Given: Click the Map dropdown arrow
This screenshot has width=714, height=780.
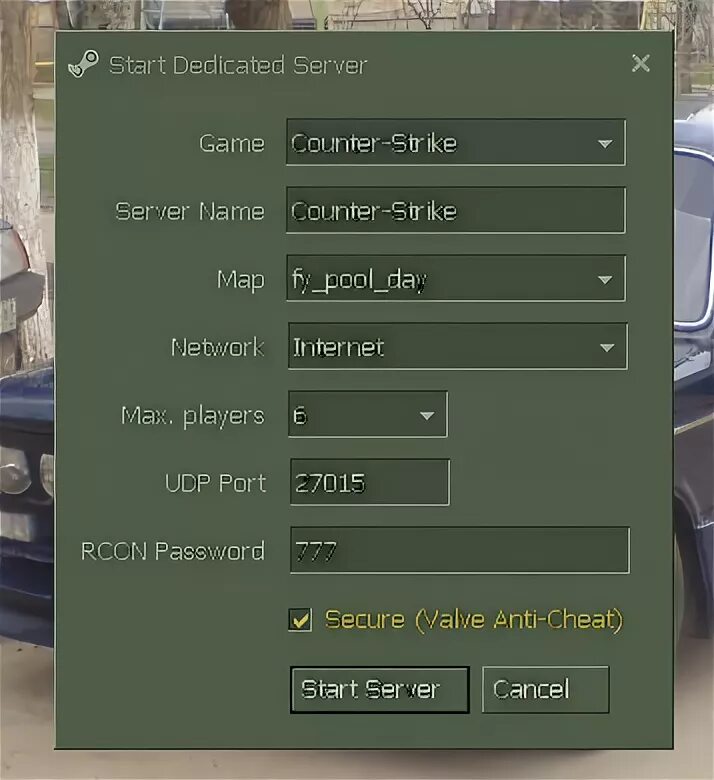Looking at the screenshot, I should (x=605, y=280).
